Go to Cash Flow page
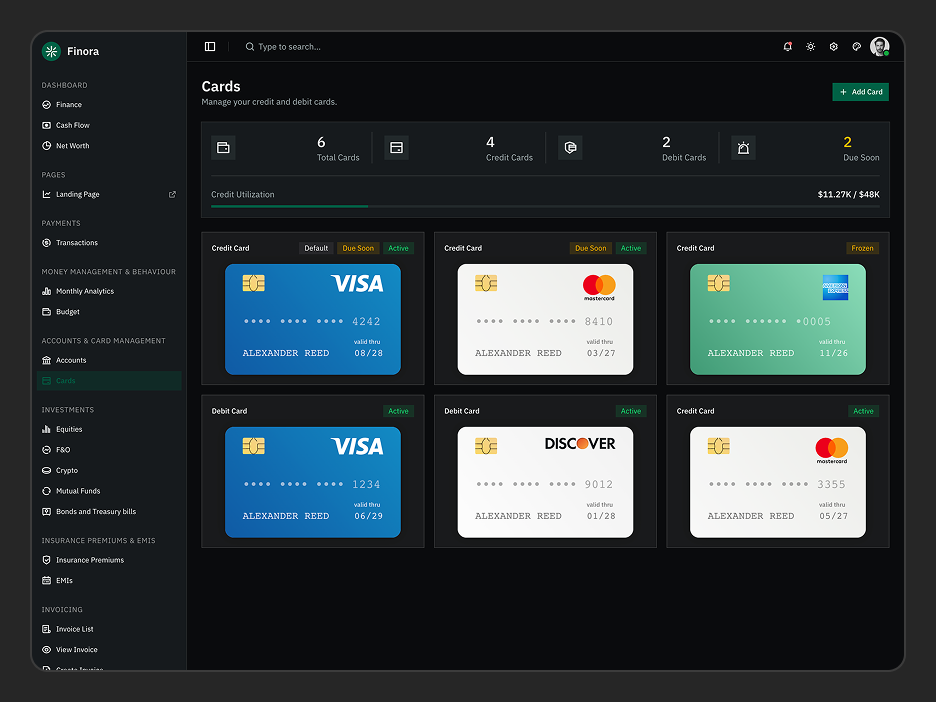Image resolution: width=936 pixels, height=702 pixels. point(109,125)
